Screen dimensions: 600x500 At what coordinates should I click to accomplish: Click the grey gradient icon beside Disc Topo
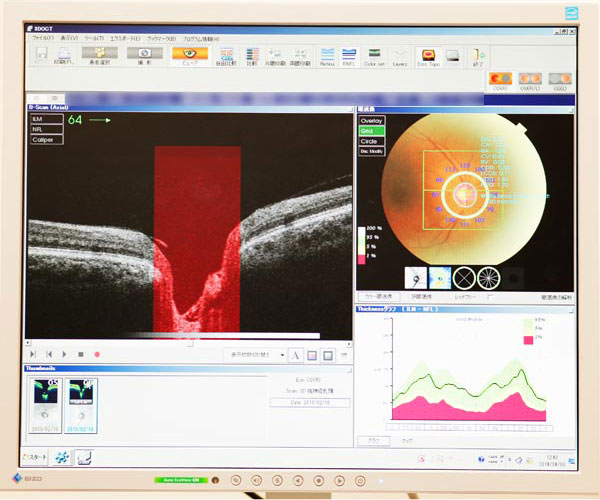(x=452, y=57)
